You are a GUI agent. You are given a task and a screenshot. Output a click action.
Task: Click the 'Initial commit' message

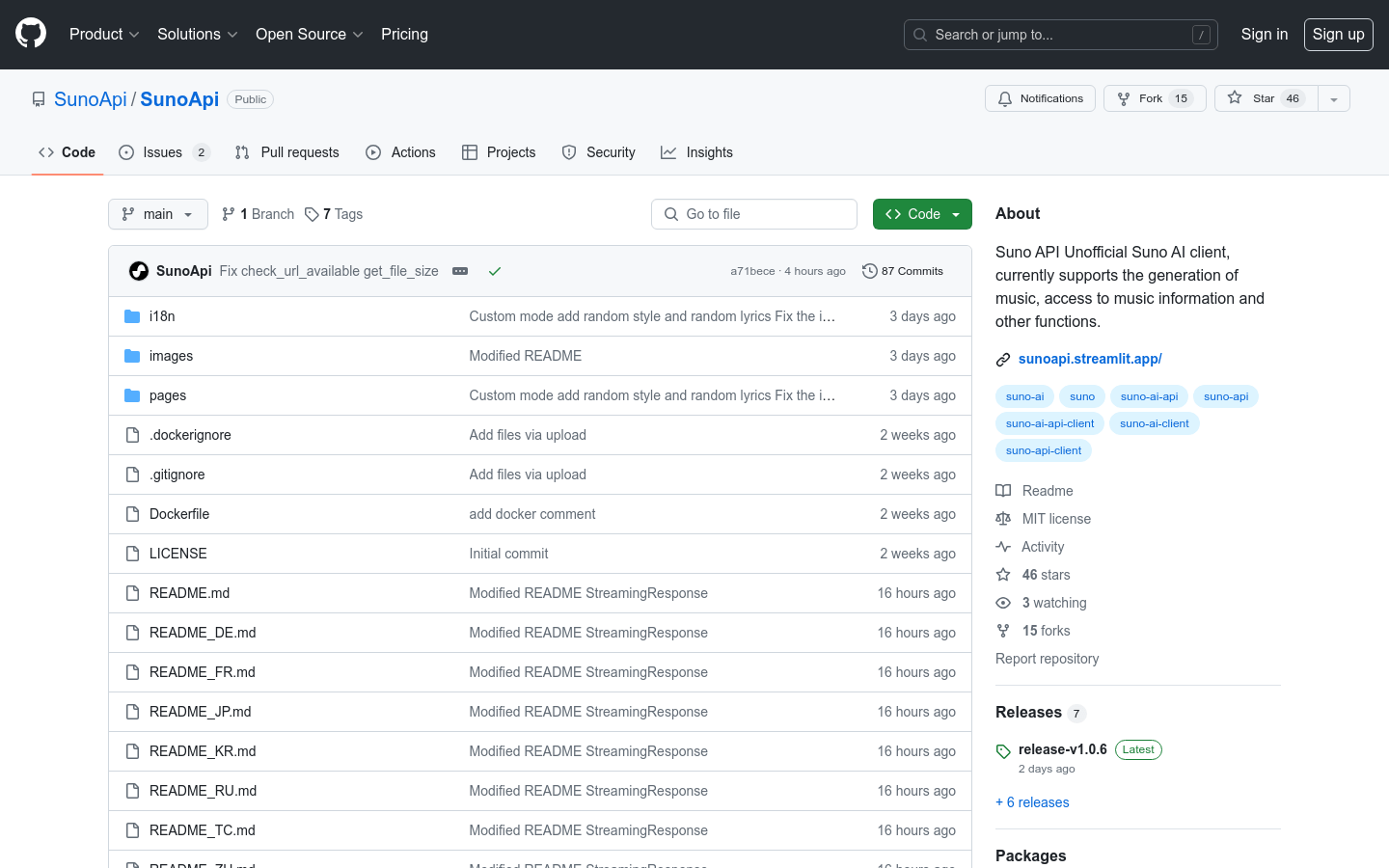[x=508, y=554]
